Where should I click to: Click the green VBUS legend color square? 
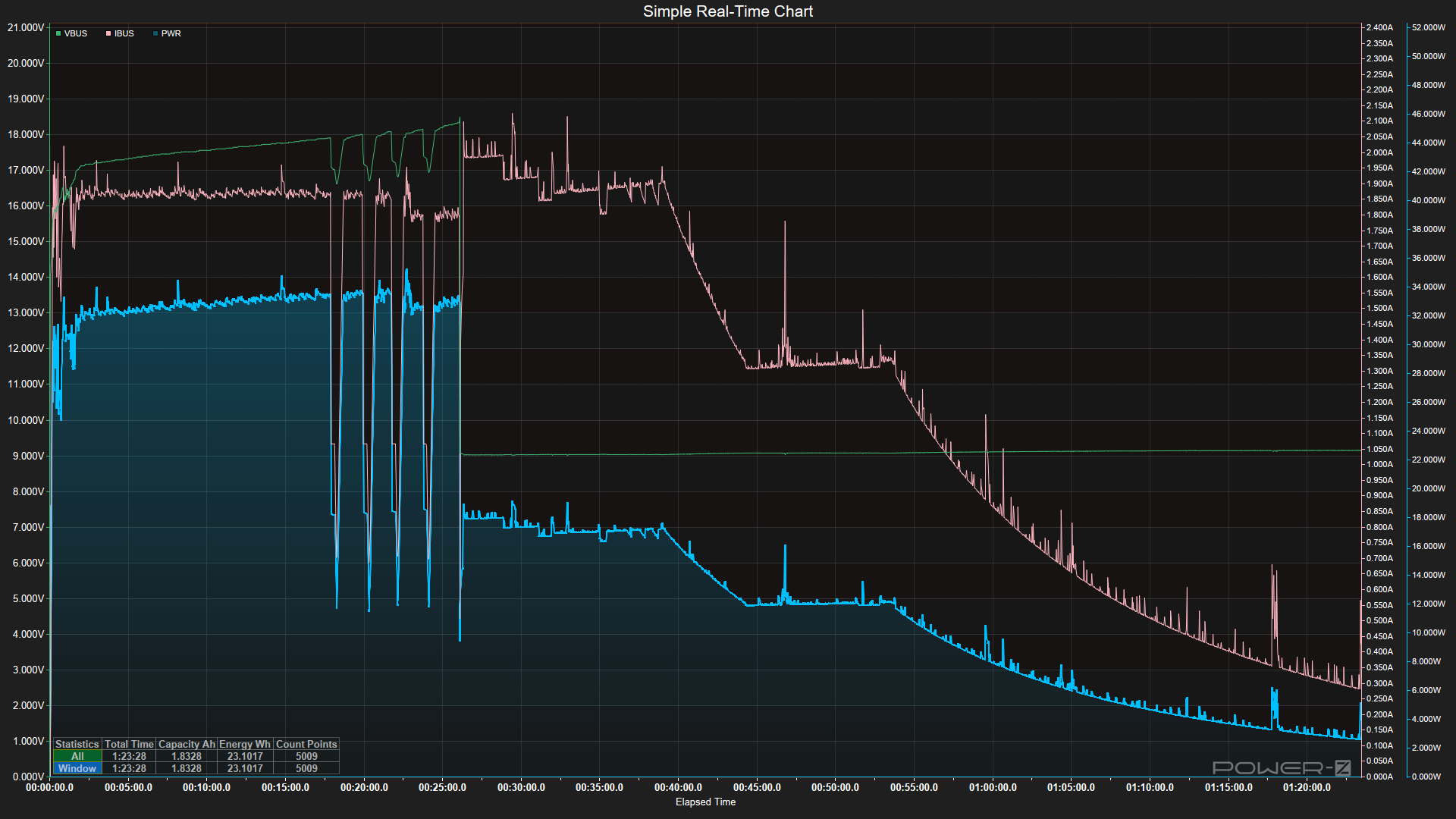(x=58, y=33)
